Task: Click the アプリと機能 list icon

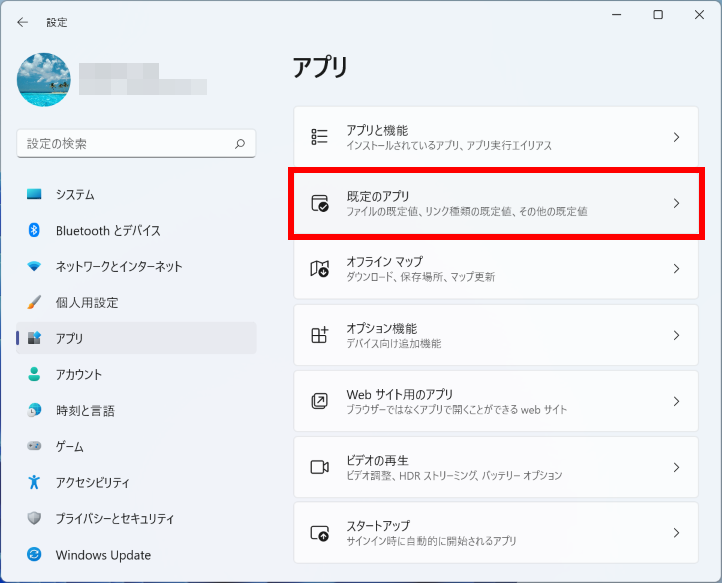Action: 320,137
